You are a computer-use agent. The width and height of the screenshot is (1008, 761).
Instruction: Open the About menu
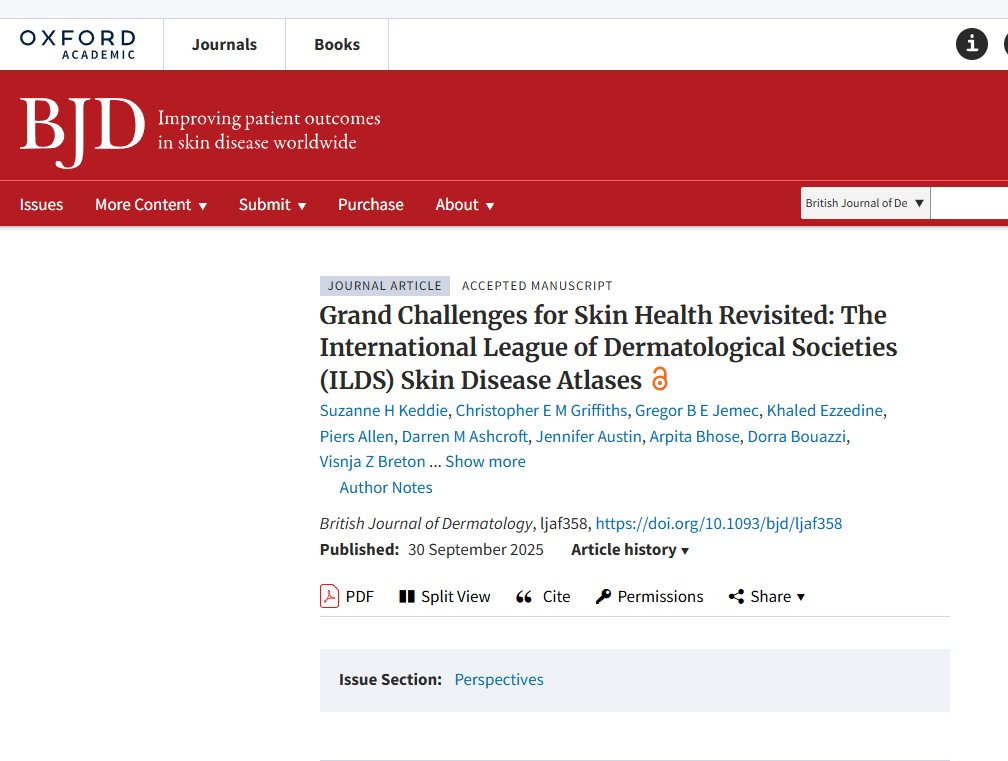pyautogui.click(x=465, y=205)
